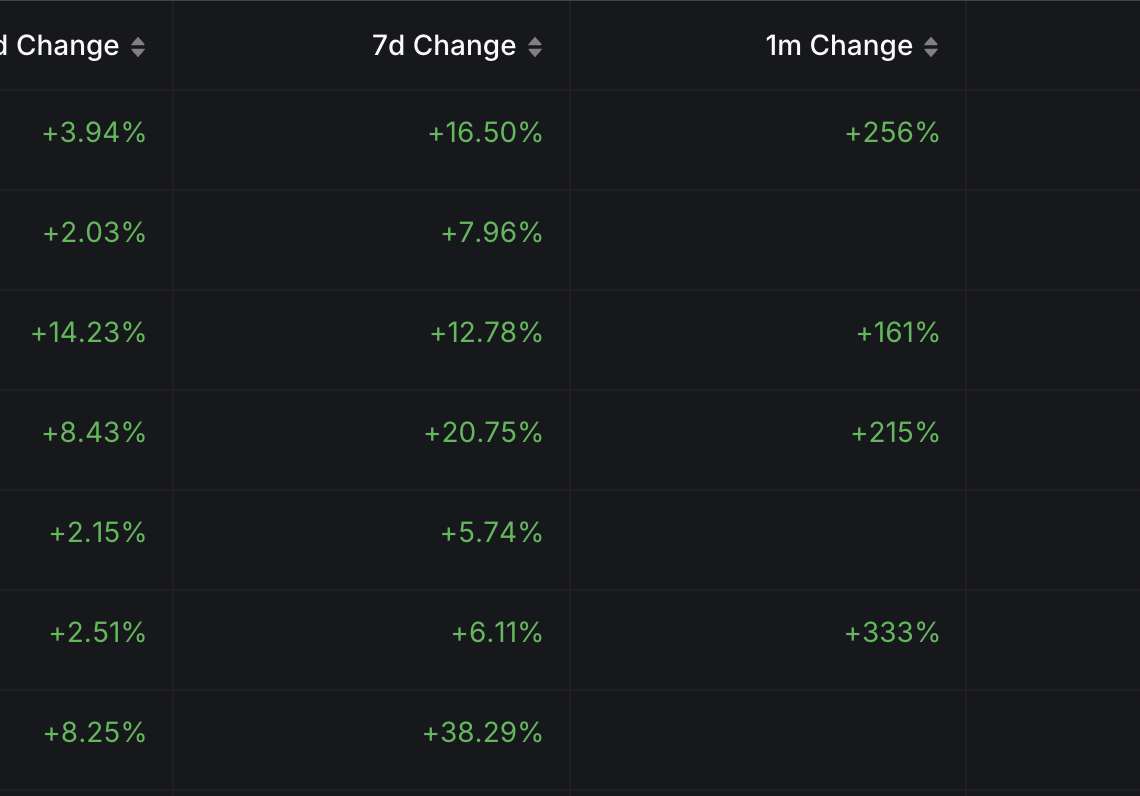This screenshot has height=796, width=1140.
Task: Sort table by the 1m Change header
Action: (839, 46)
